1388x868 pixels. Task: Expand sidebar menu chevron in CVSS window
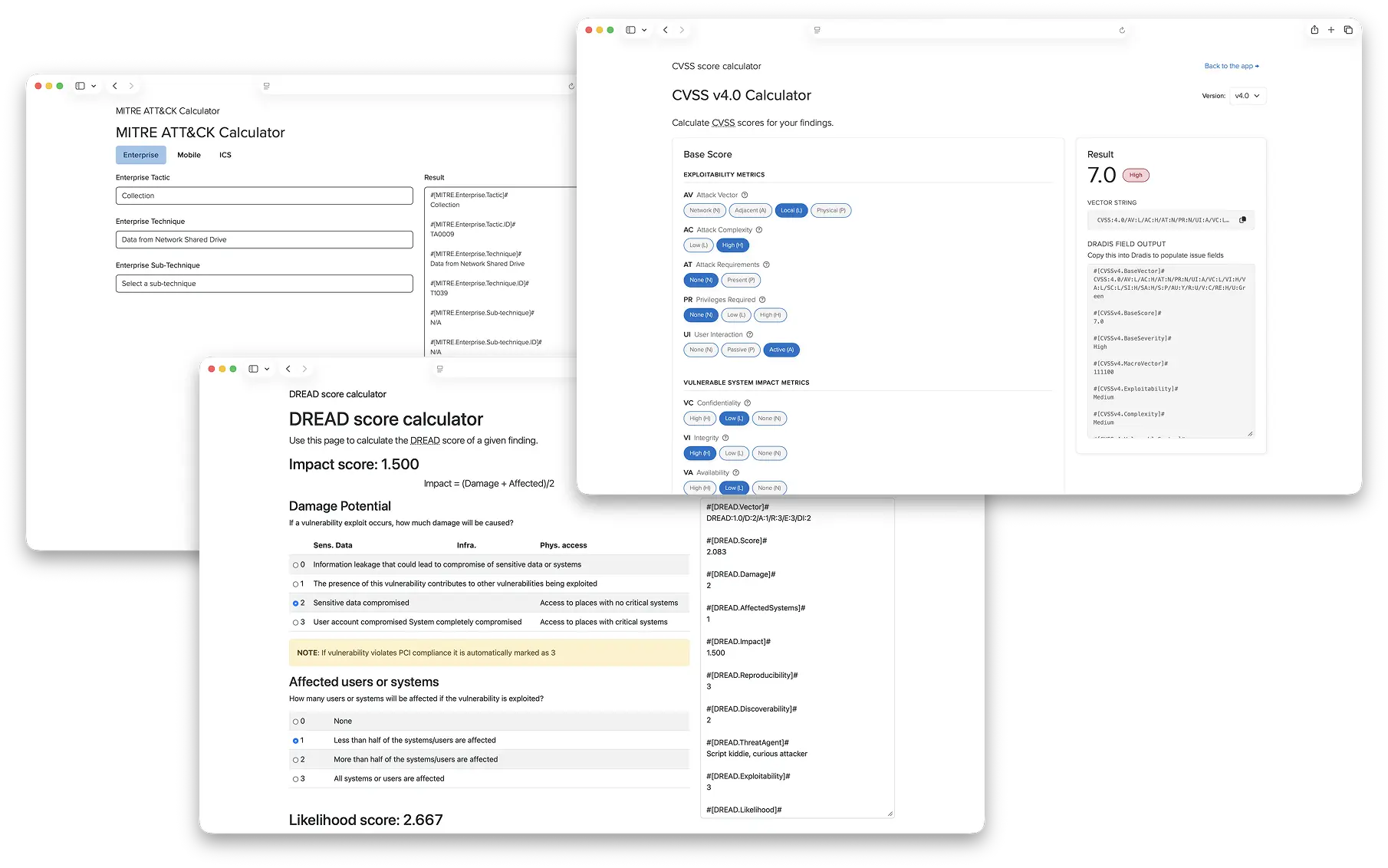(x=644, y=30)
